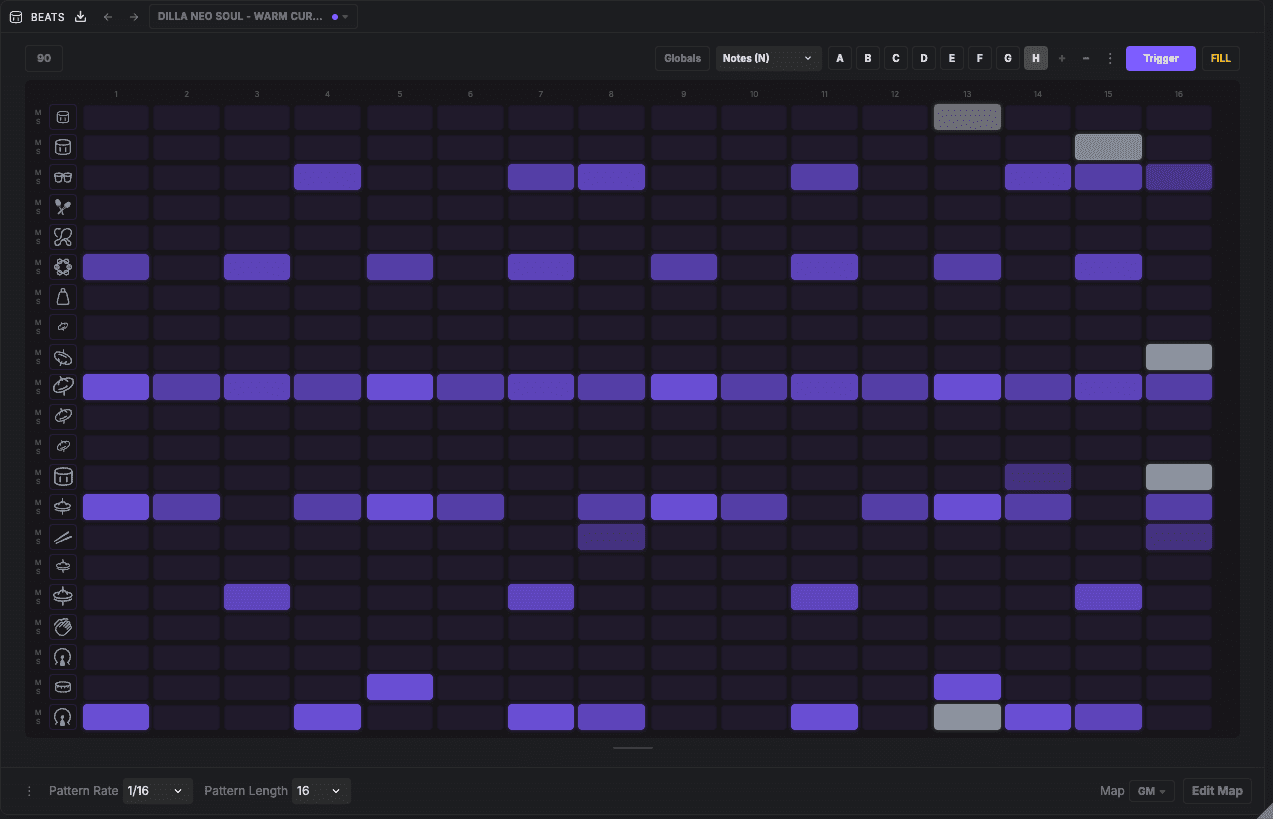
Task: Select the hi-hat icon directly above the drumsticks
Action: (63, 507)
